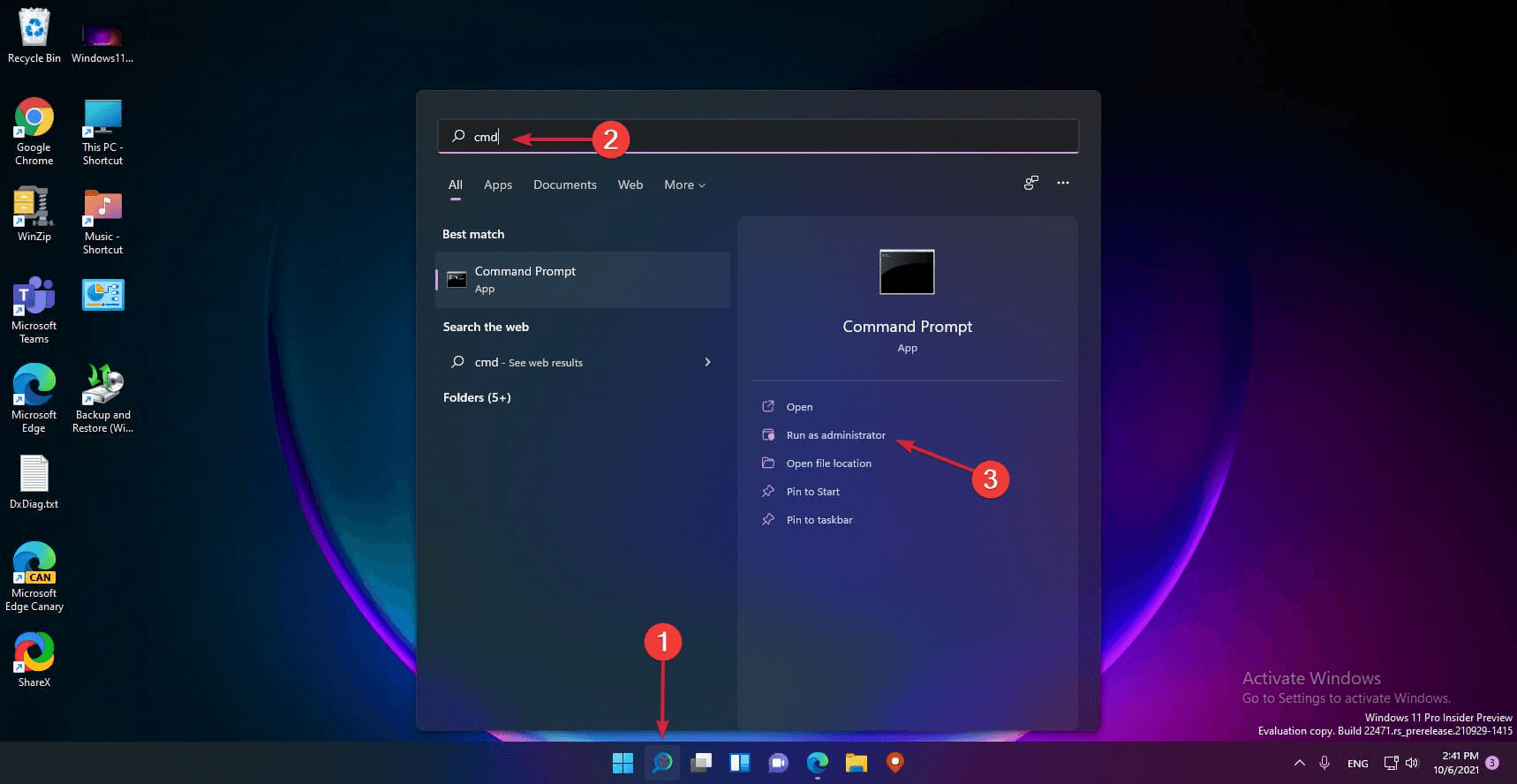The height and width of the screenshot is (784, 1517).
Task: Open Microsoft Edge from the taskbar
Action: pos(818,763)
